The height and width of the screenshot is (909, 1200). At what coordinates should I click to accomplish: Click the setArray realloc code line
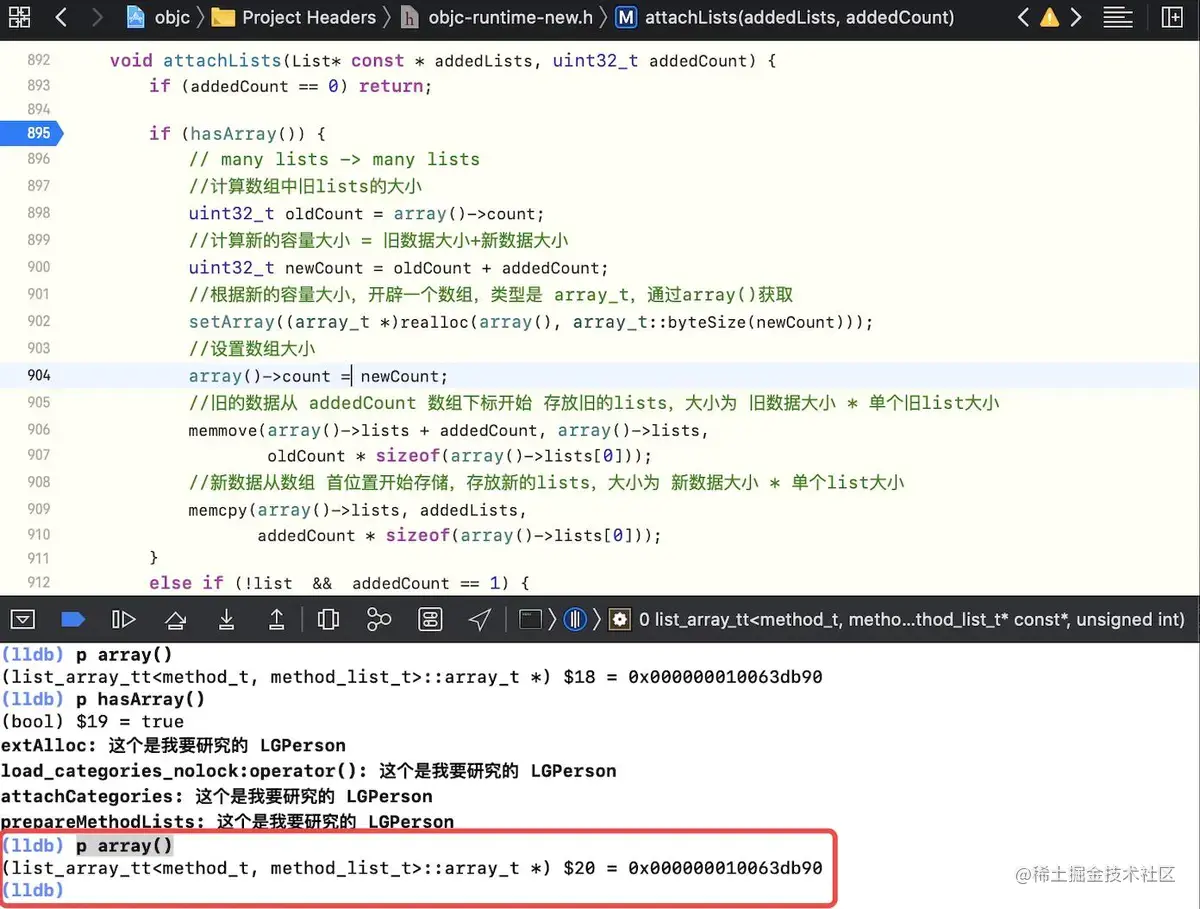point(531,322)
